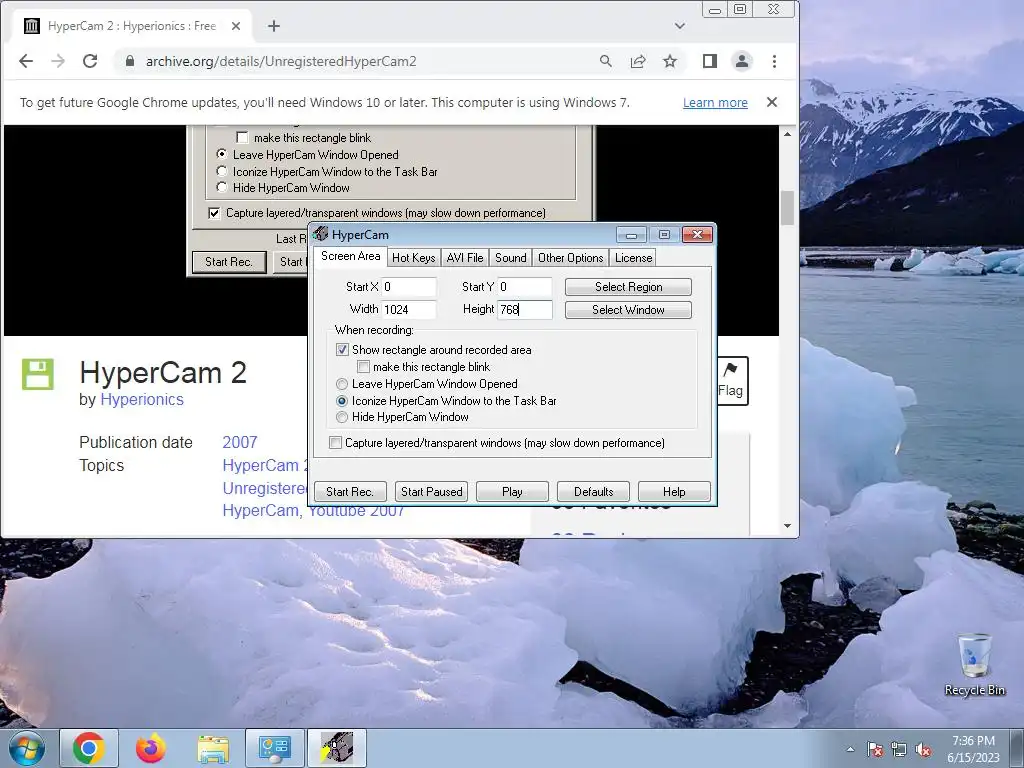Open Chrome side panel icon

pyautogui.click(x=710, y=61)
